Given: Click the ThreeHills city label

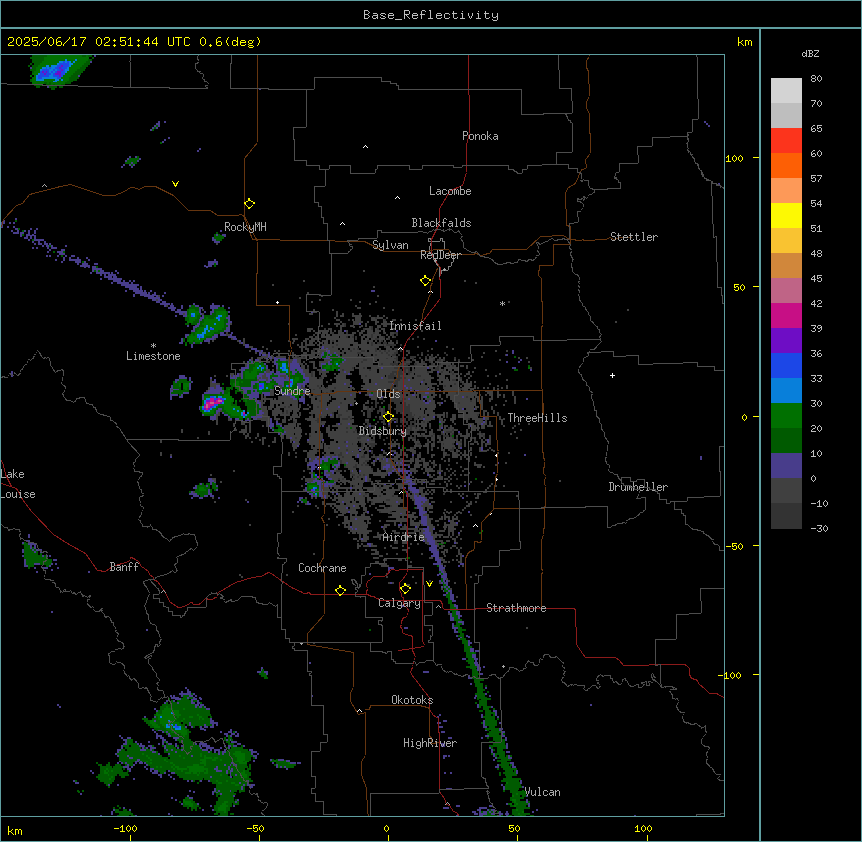Looking at the screenshot, I should click(x=537, y=418).
